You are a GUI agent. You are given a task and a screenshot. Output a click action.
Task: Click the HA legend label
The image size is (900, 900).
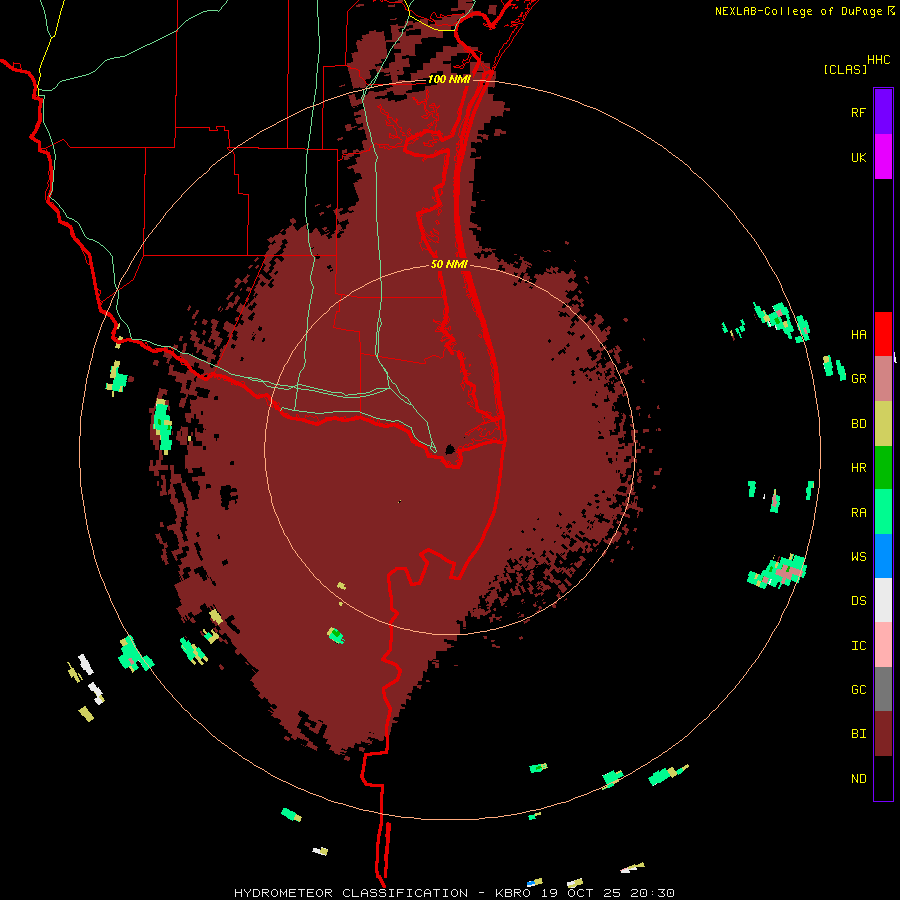858,334
